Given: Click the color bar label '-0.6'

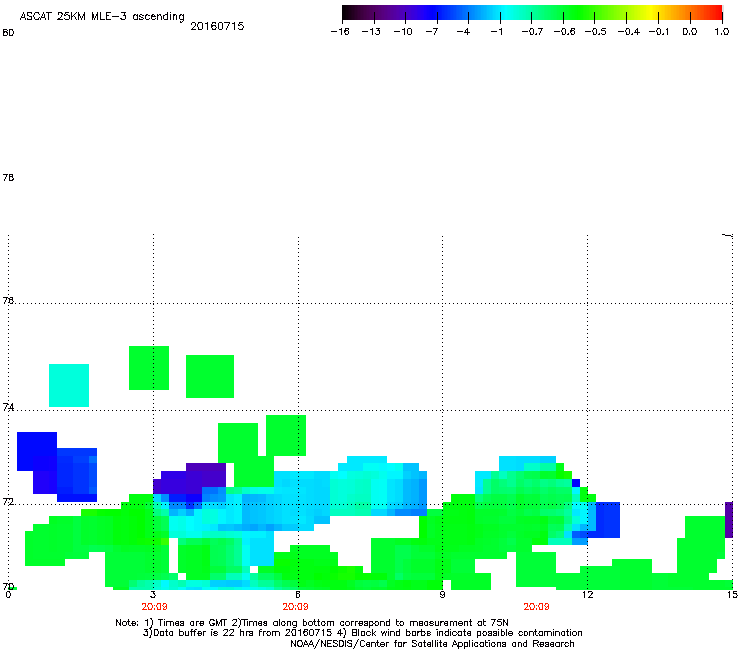Looking at the screenshot, I should coord(564,32).
